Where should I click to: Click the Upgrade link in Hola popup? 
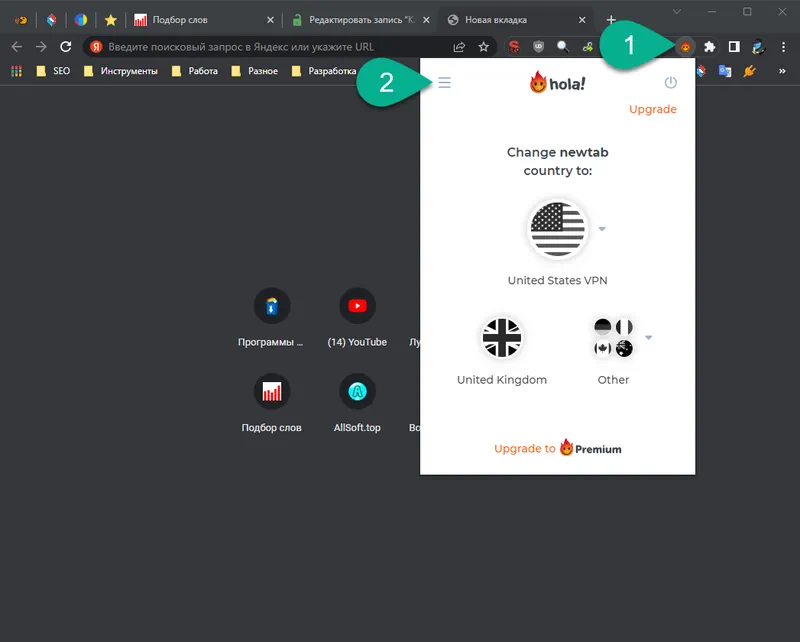pyautogui.click(x=652, y=109)
